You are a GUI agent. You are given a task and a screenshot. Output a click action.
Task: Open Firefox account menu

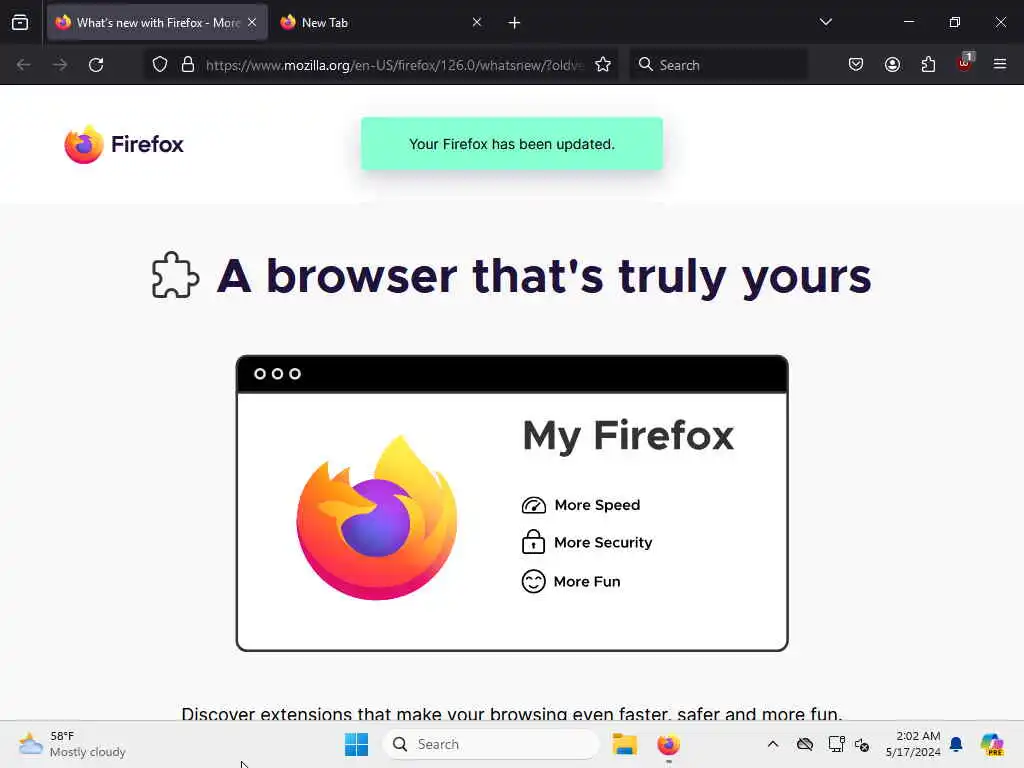click(892, 65)
